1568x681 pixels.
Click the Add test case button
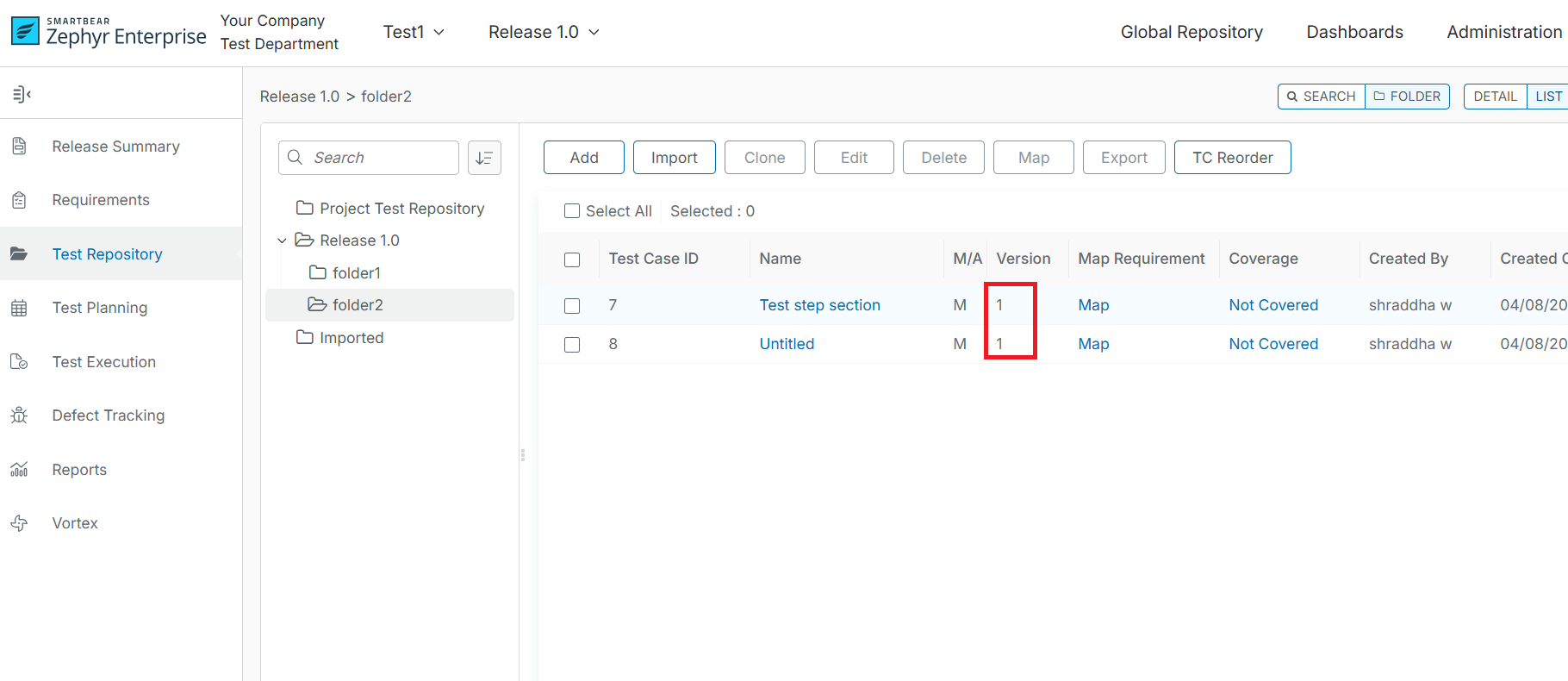coord(583,158)
